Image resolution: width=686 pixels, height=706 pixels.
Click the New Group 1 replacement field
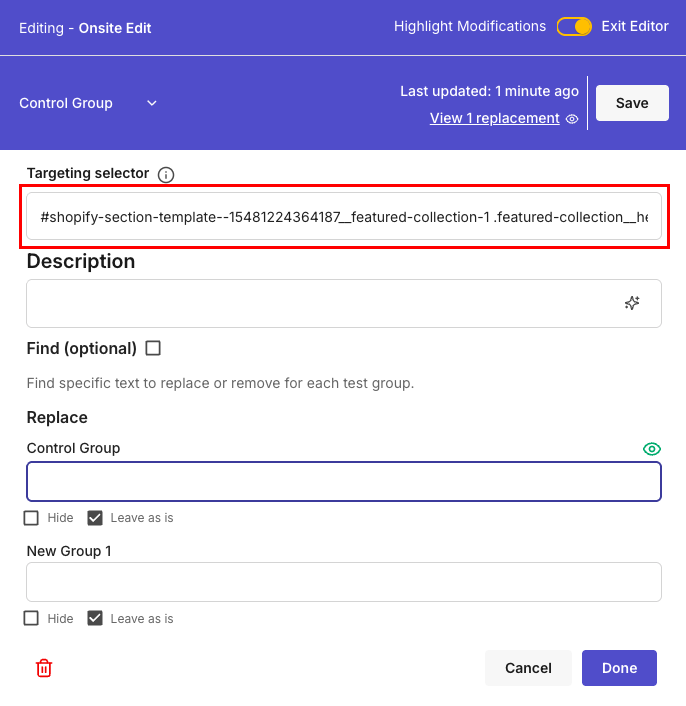coord(343,582)
